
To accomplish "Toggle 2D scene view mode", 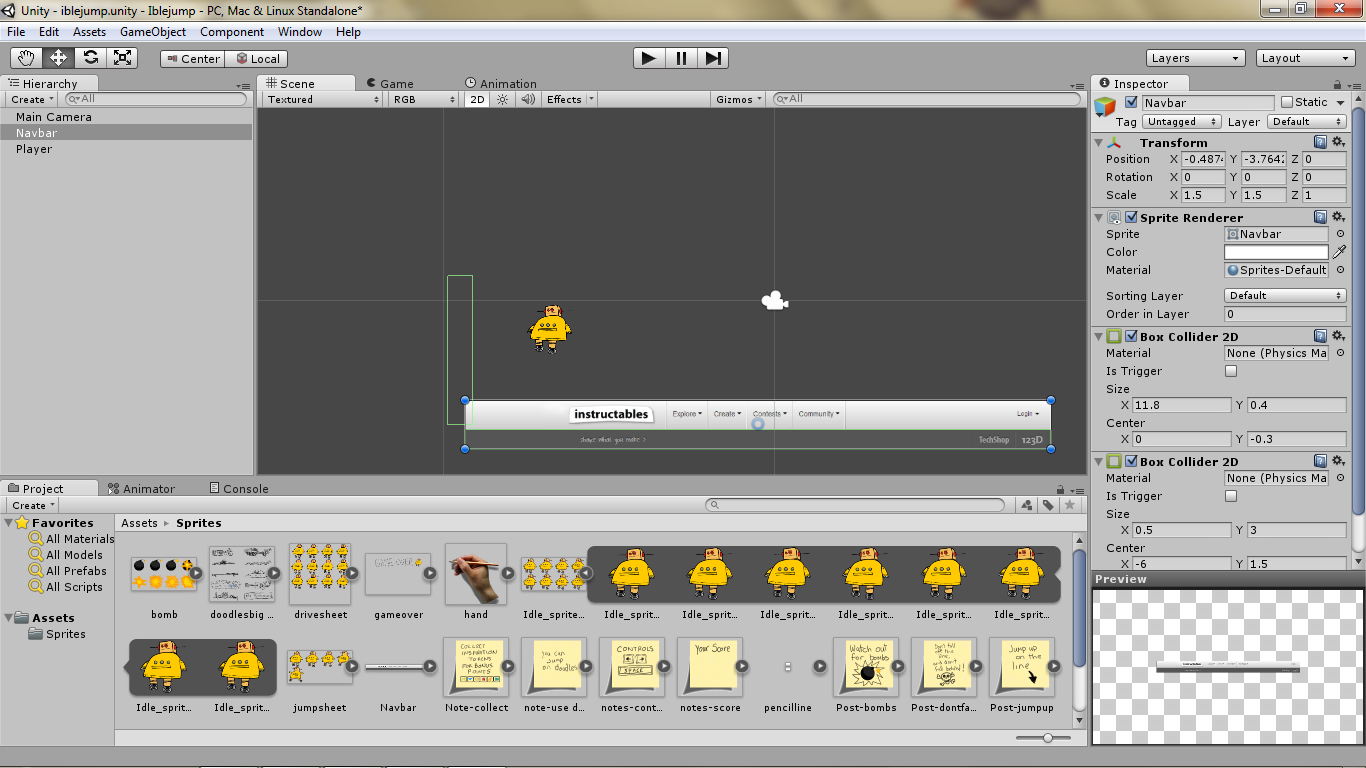I will point(478,99).
